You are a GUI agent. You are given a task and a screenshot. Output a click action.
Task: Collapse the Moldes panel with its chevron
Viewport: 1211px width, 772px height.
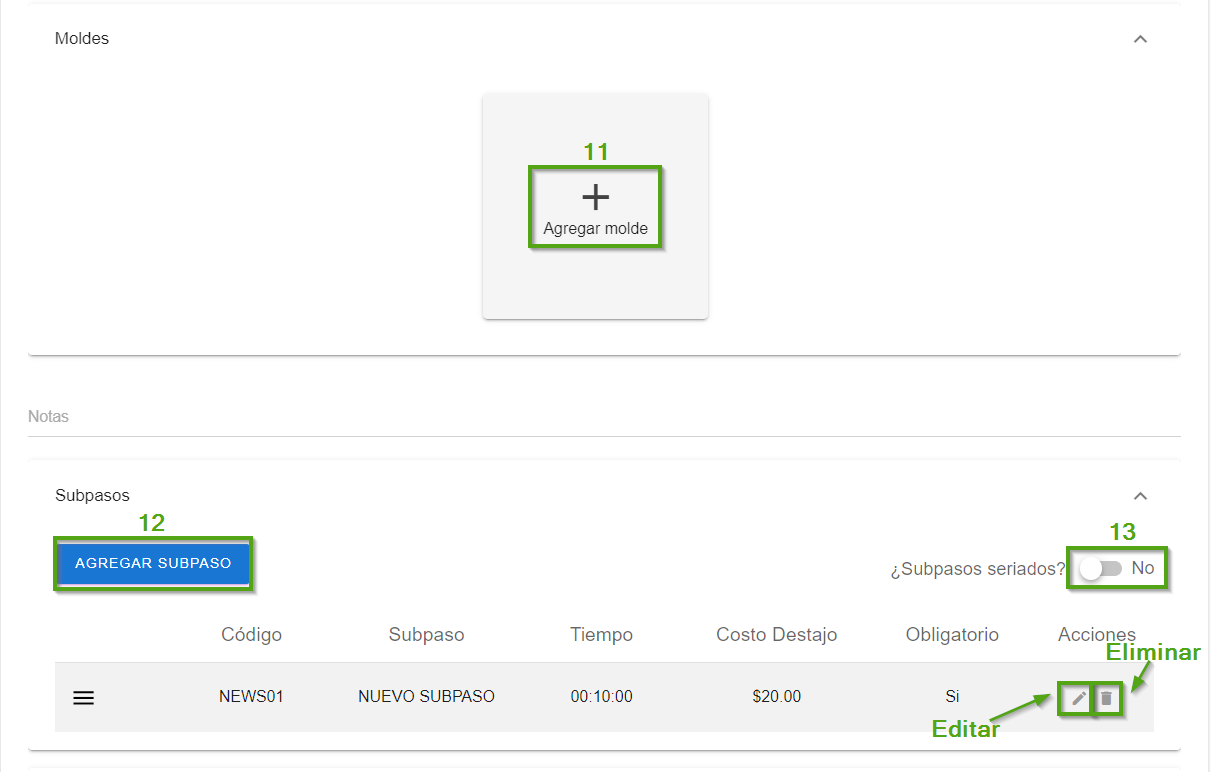pyautogui.click(x=1140, y=39)
